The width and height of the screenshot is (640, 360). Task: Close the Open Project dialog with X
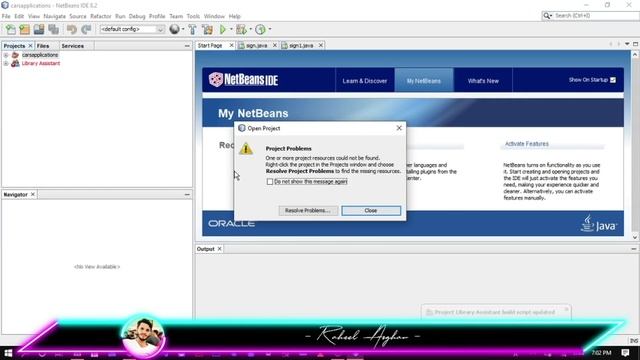[399, 128]
